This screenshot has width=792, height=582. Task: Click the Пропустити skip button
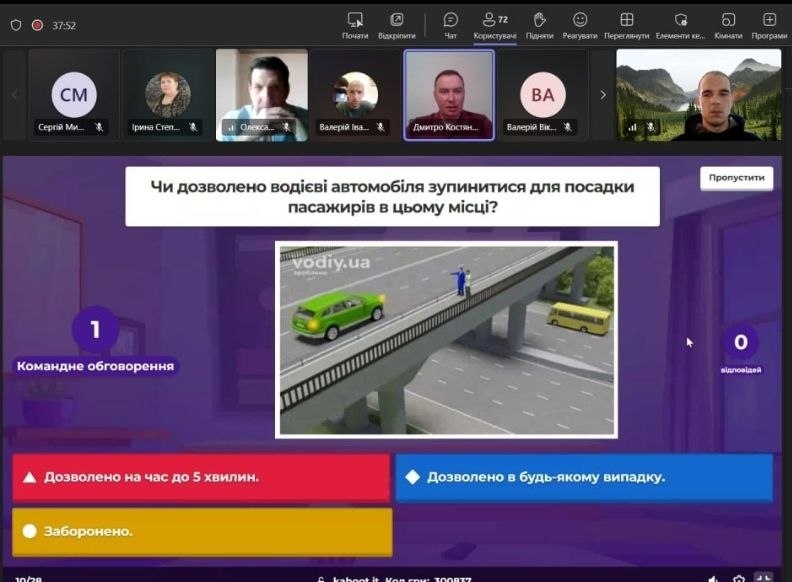click(737, 178)
